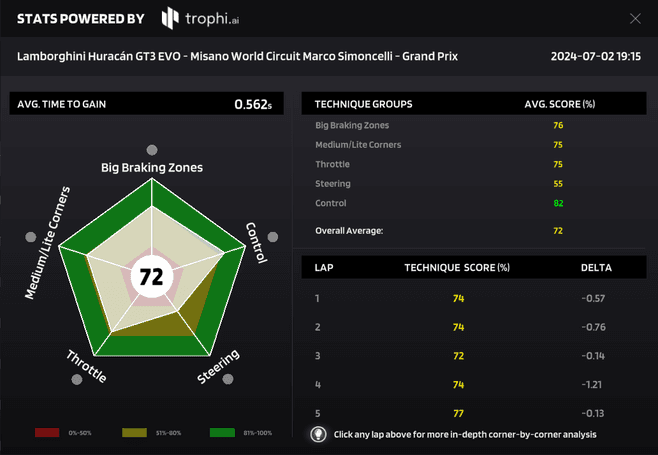Click the trophi.ai logo icon
Screen dimensions: 658x455
coord(170,18)
